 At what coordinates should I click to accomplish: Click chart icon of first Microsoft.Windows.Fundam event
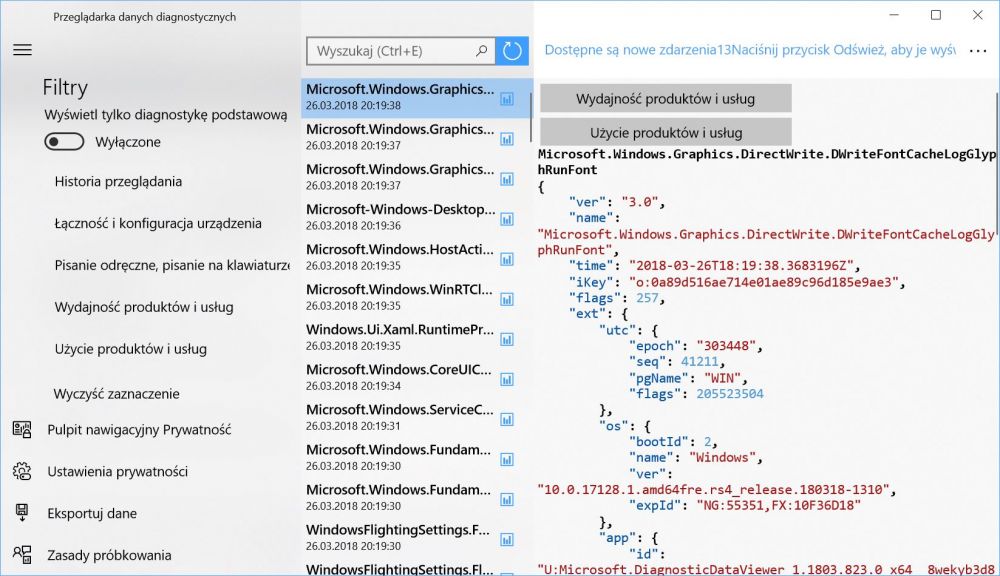(507, 459)
